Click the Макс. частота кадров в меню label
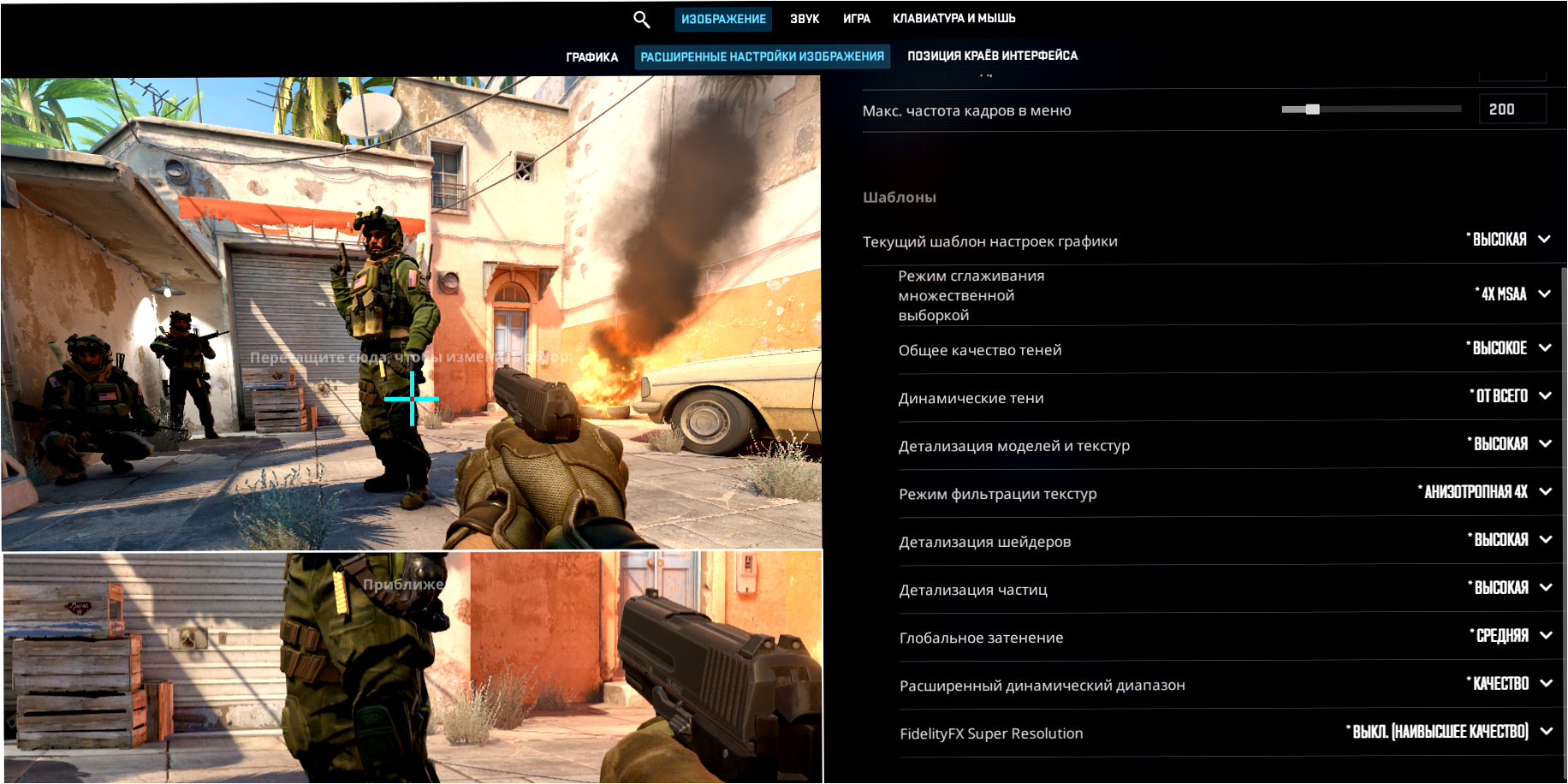Viewport: 1568px width, 784px height. point(967,110)
